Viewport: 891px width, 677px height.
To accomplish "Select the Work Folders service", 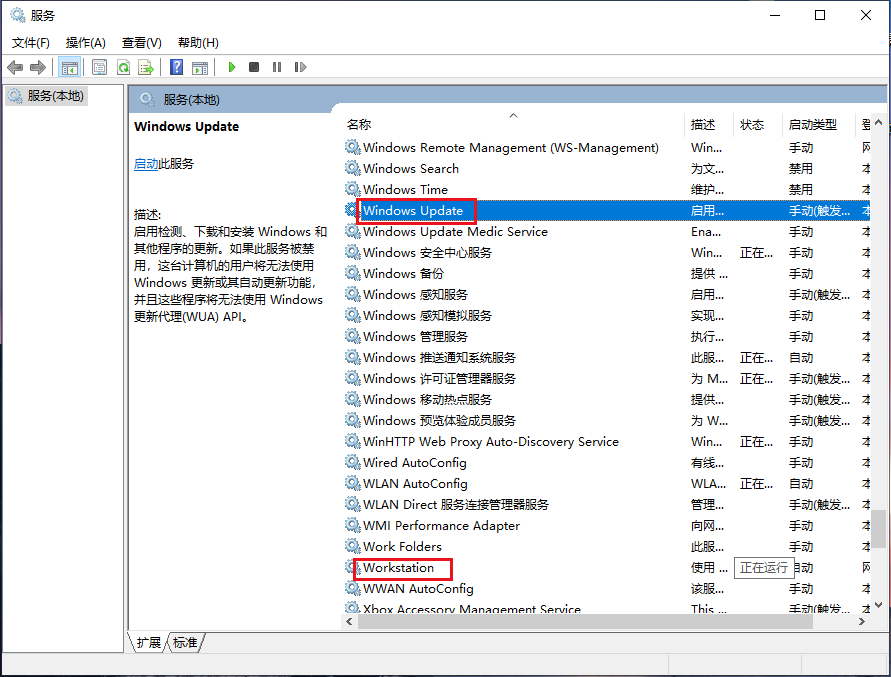I will 606,547.
